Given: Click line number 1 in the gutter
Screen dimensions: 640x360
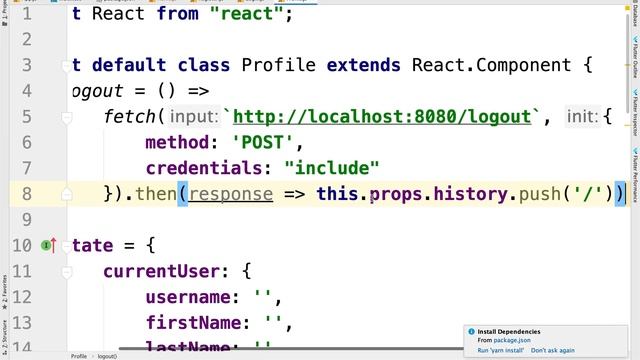Looking at the screenshot, I should [27, 14].
